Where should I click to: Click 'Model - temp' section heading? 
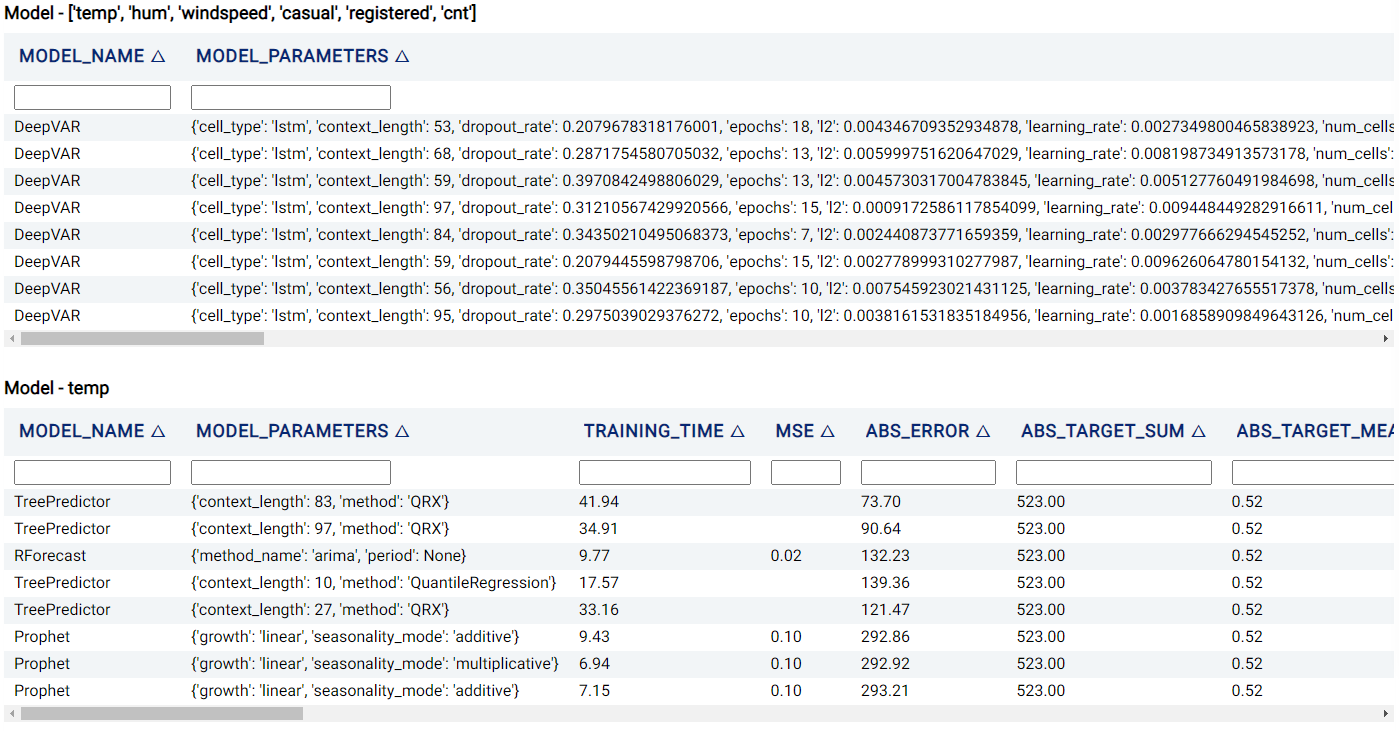coord(57,388)
